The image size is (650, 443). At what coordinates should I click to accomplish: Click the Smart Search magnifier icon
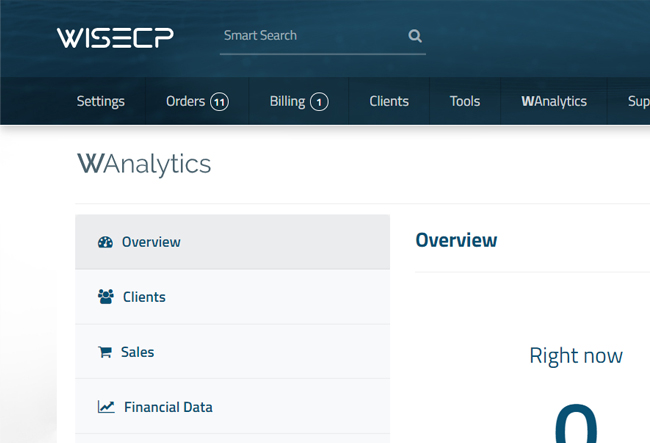[415, 36]
